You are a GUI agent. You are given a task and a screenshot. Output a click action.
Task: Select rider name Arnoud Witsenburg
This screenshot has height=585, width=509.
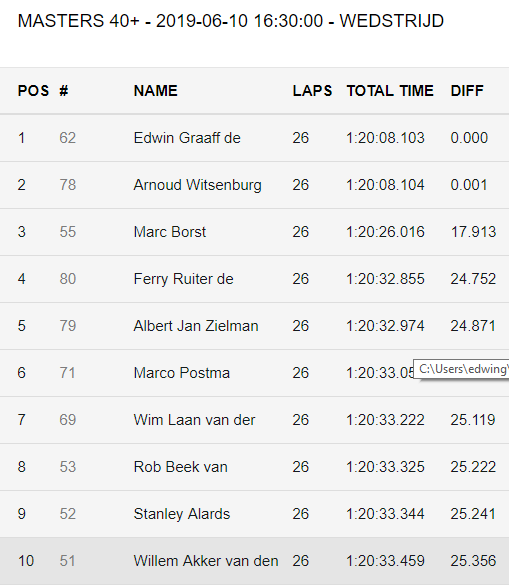point(197,185)
